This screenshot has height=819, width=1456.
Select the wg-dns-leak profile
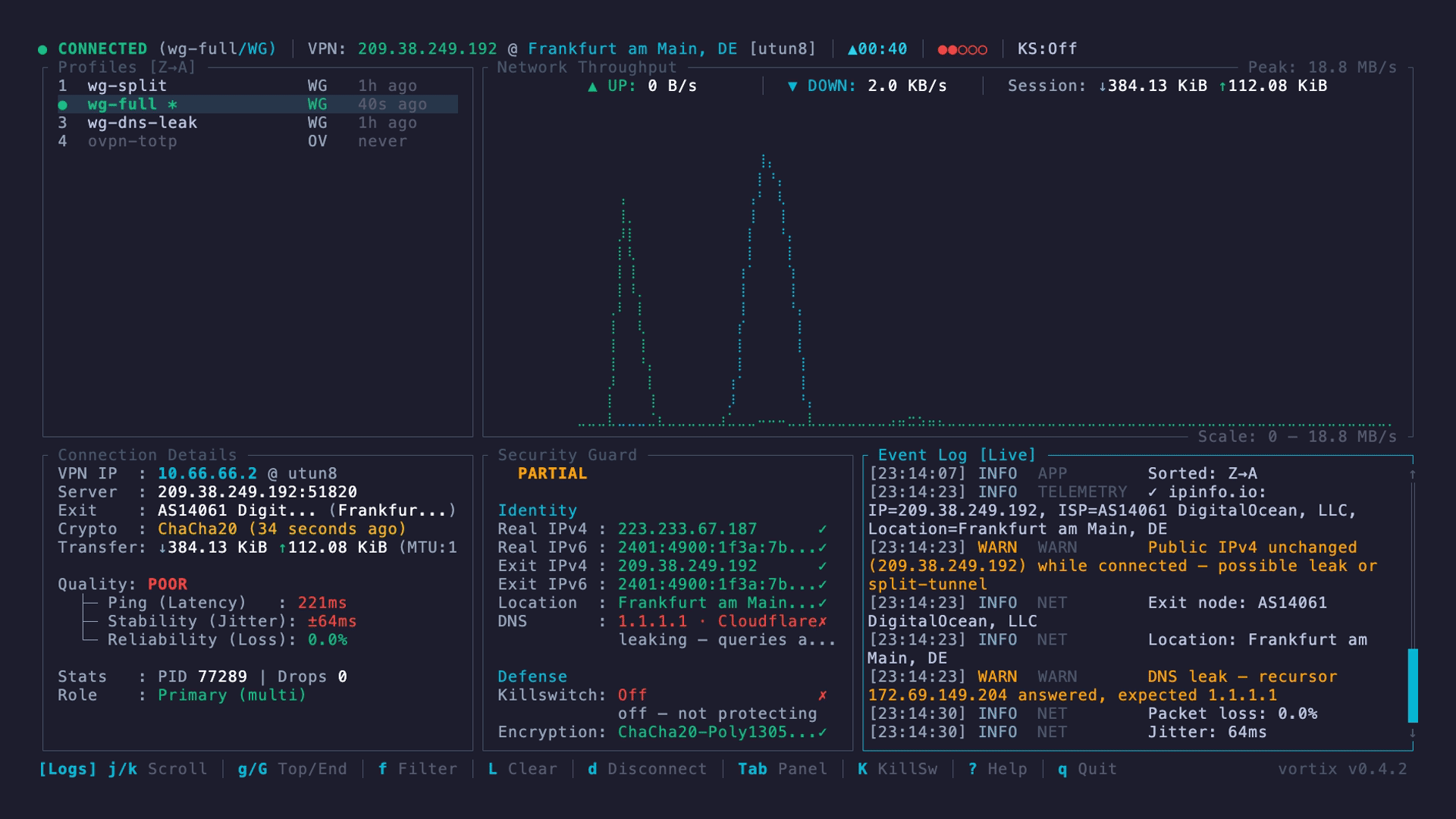[x=258, y=123]
